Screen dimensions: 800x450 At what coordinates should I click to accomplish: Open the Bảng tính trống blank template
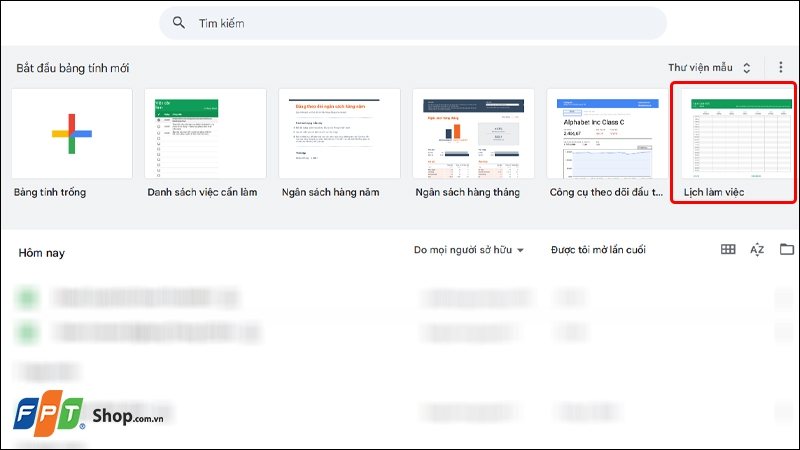(x=72, y=134)
